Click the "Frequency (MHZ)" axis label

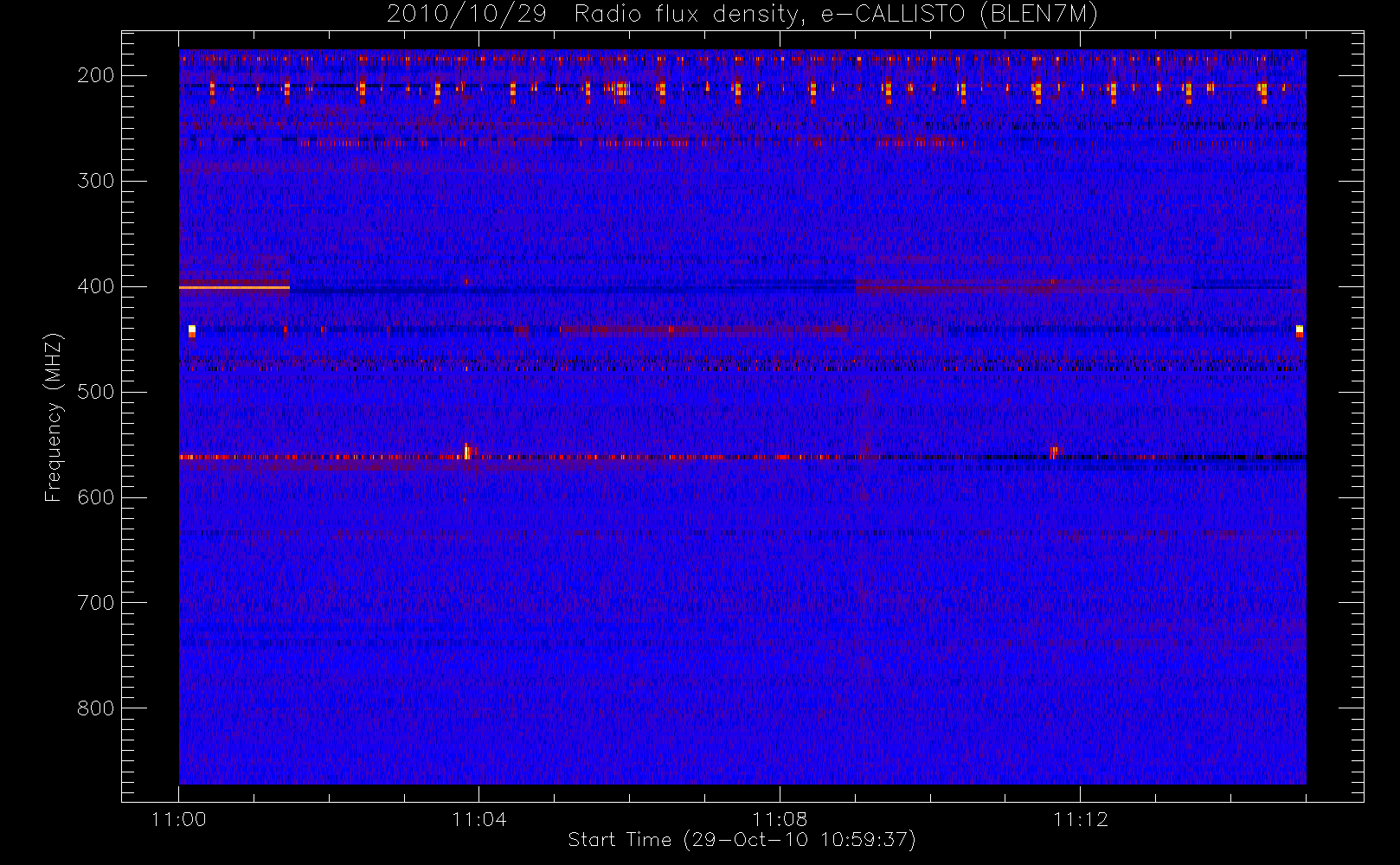(54, 417)
